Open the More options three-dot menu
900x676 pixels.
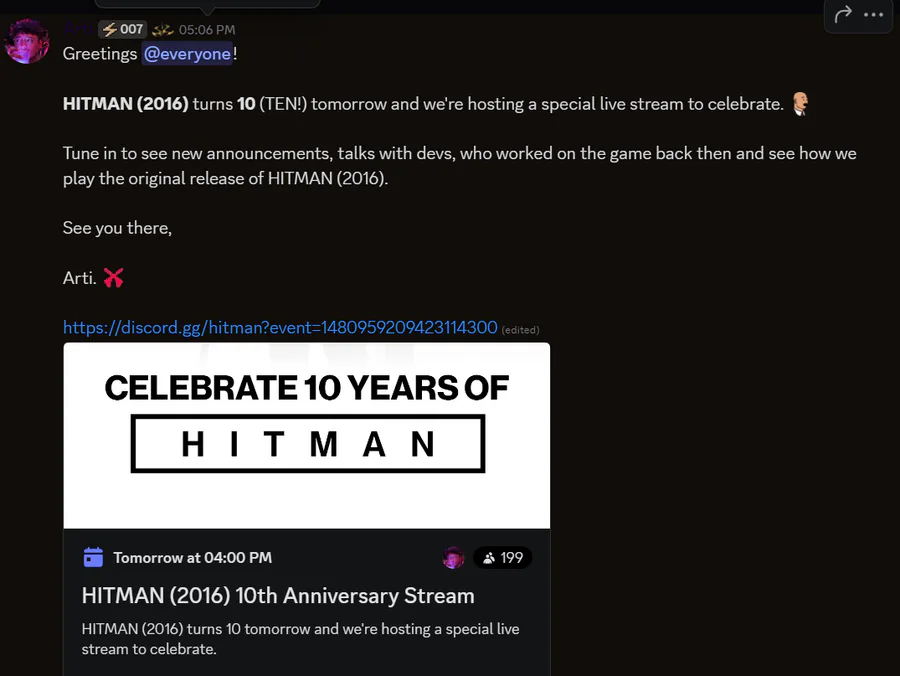point(874,15)
